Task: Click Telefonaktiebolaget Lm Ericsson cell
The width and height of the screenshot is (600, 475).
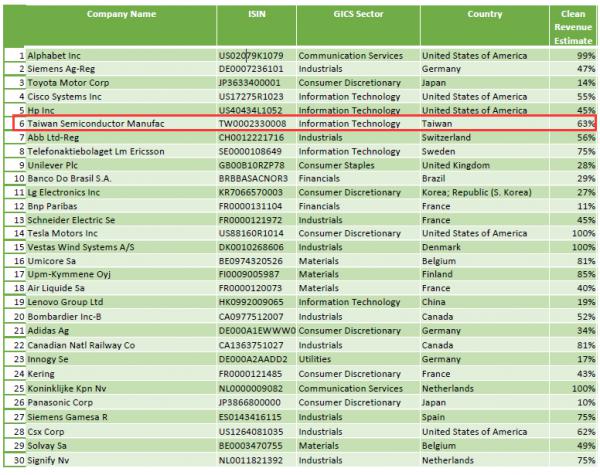Action: 121,151
